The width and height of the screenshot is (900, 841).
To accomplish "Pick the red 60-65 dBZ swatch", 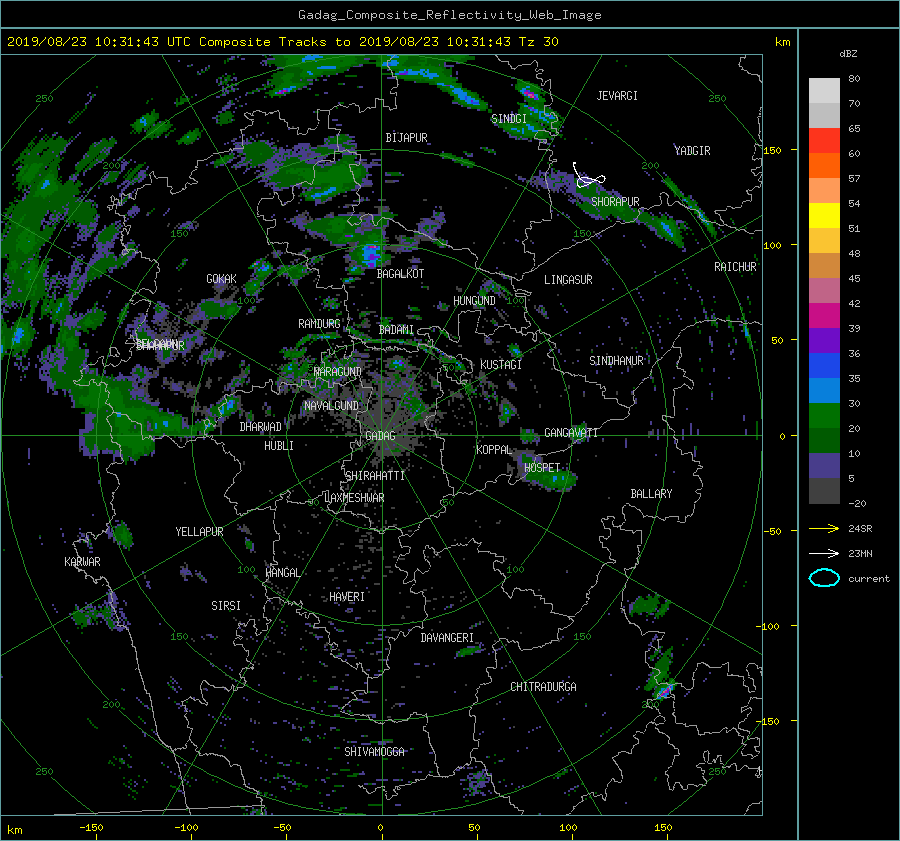I will coord(824,141).
